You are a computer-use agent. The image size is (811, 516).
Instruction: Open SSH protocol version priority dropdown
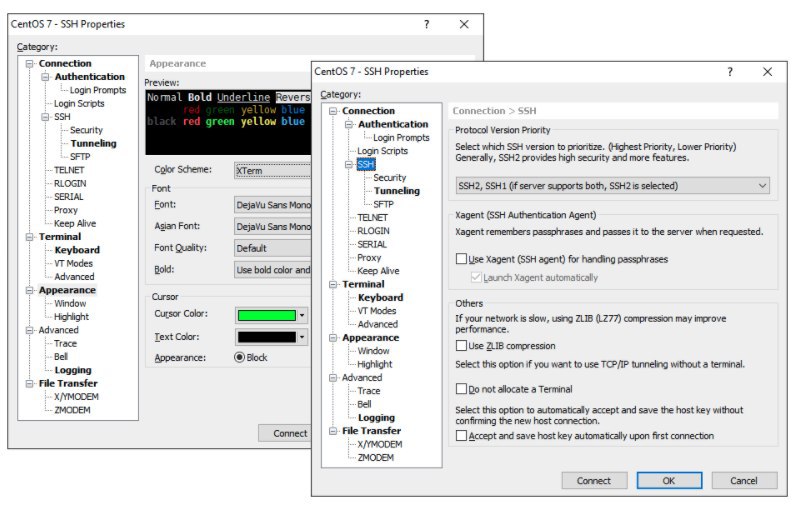tap(612, 186)
